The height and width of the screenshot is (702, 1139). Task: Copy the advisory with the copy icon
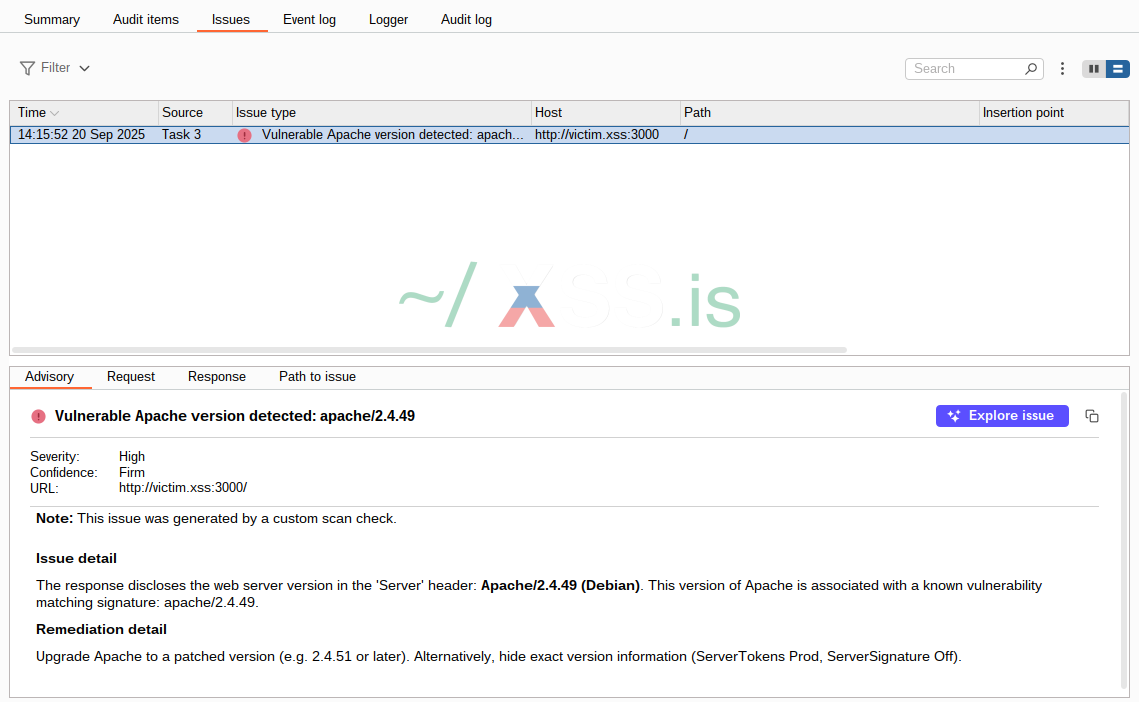pyautogui.click(x=1092, y=416)
